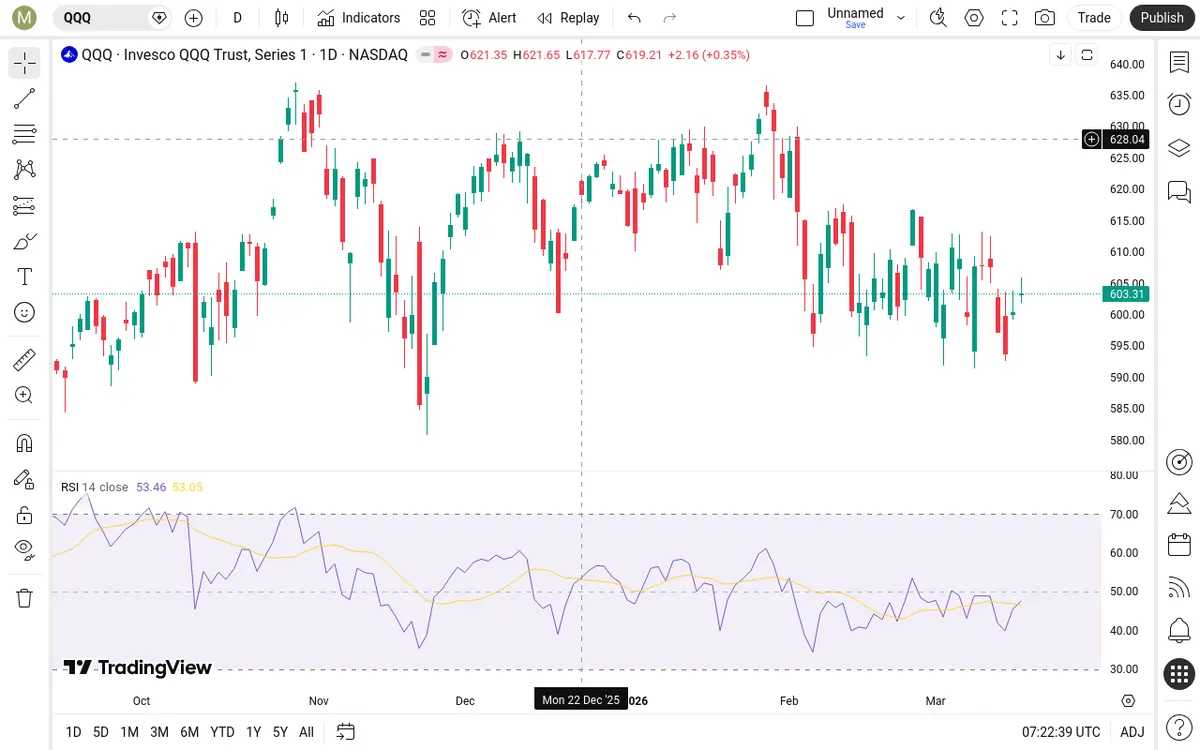
Task: Remove objects with the trash icon
Action: [25, 598]
